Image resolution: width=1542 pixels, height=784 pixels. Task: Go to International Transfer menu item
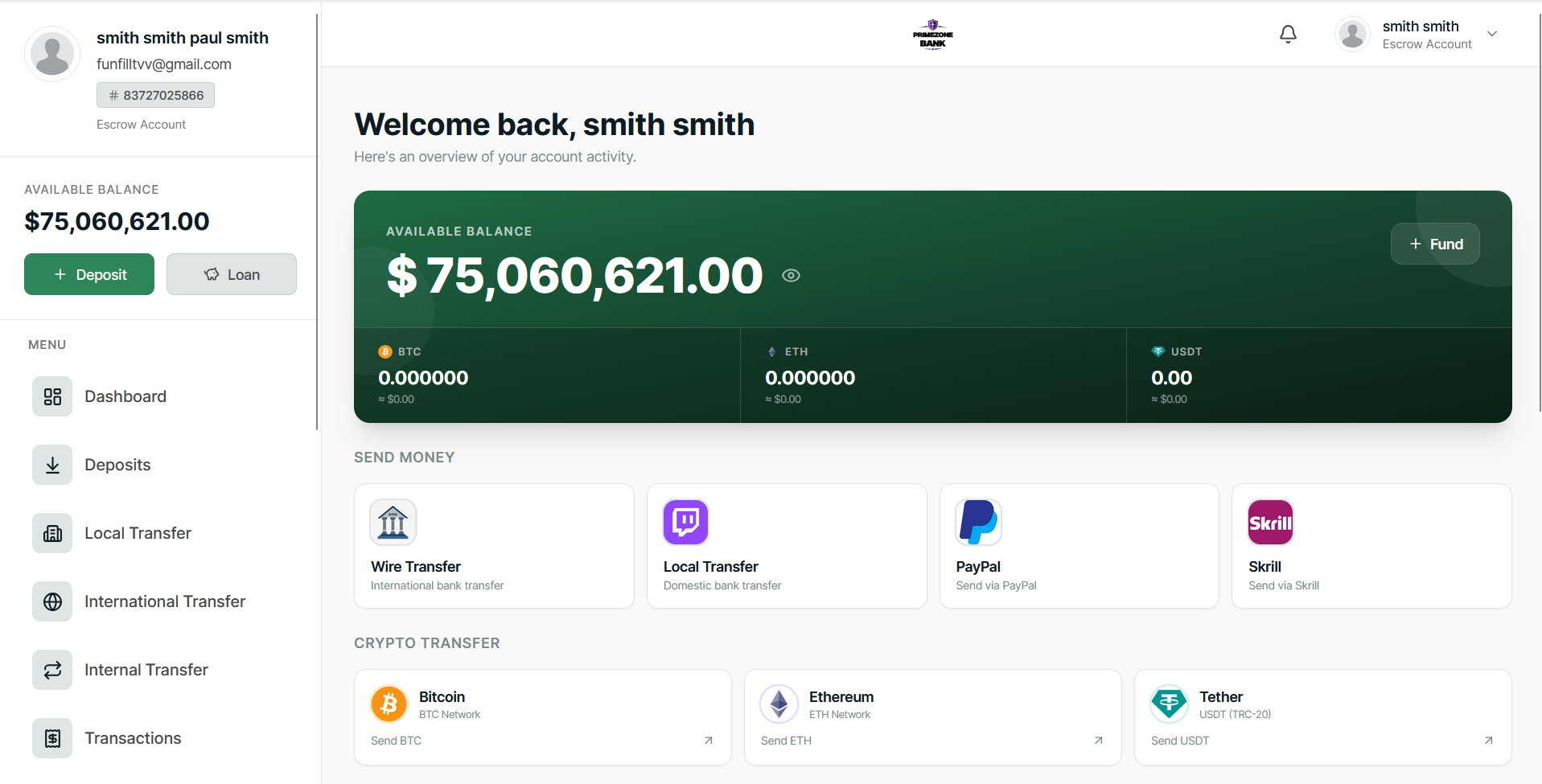[164, 601]
